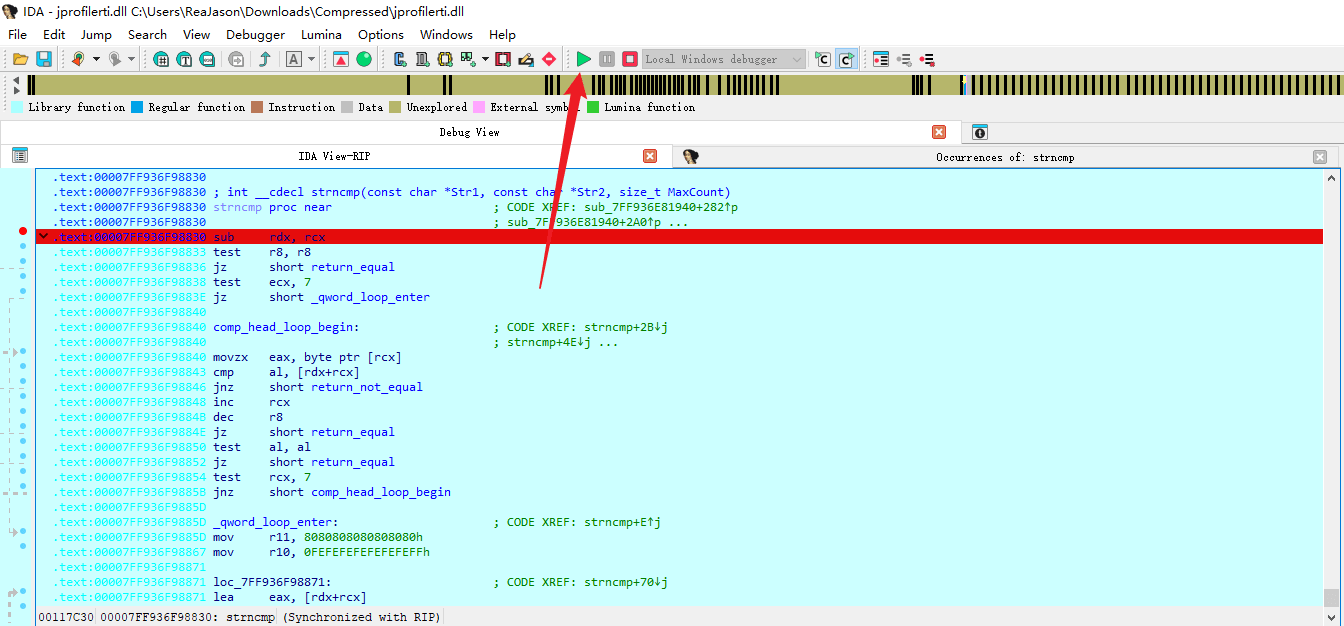Viewport: 1344px width, 626px height.
Task: Click the document with plus icon
Action: [x=422, y=59]
